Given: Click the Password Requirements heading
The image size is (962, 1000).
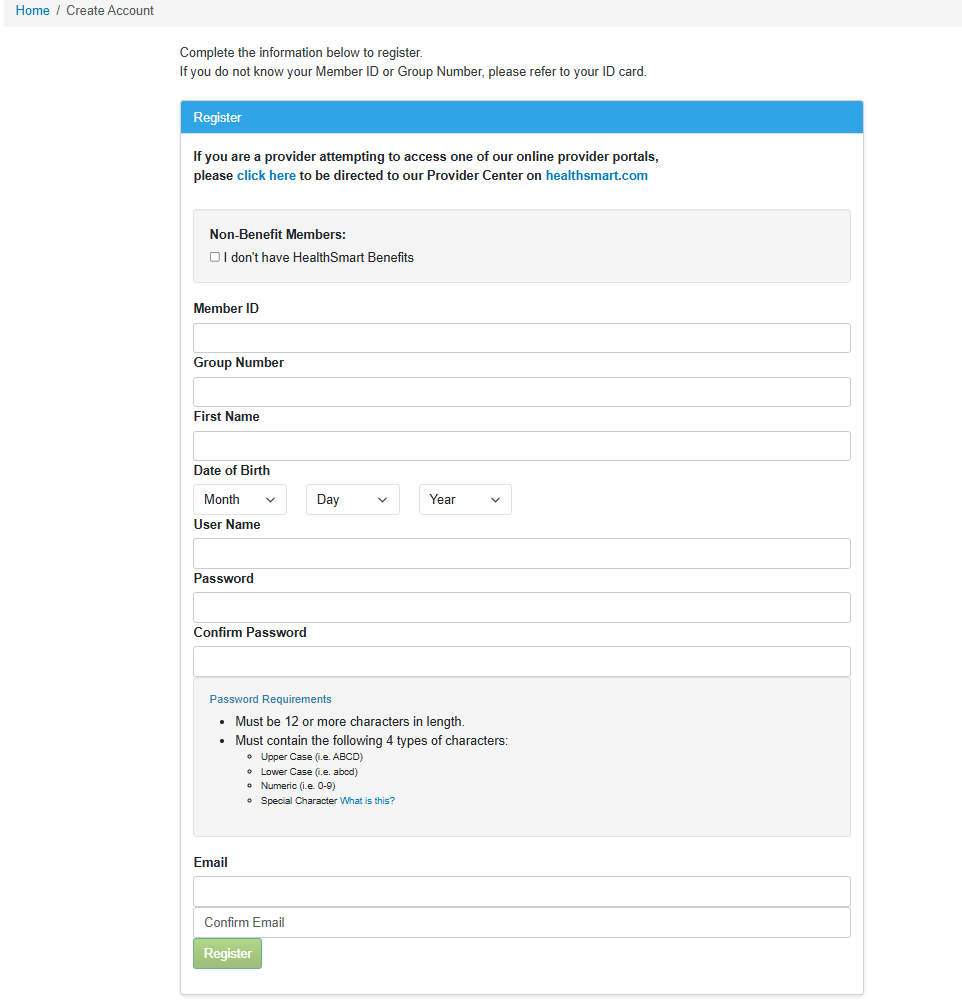Looking at the screenshot, I should (270, 700).
